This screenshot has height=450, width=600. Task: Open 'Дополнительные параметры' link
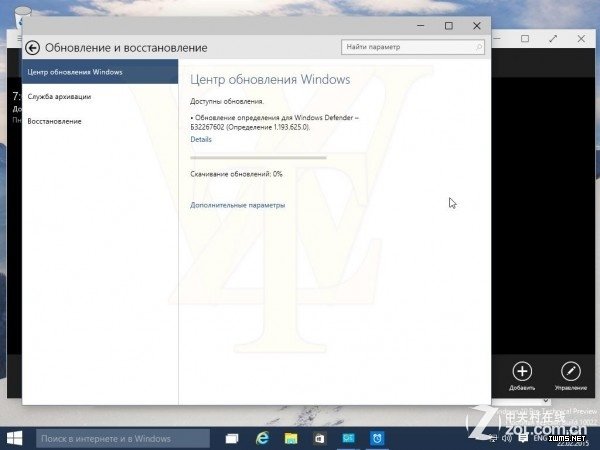coord(238,205)
